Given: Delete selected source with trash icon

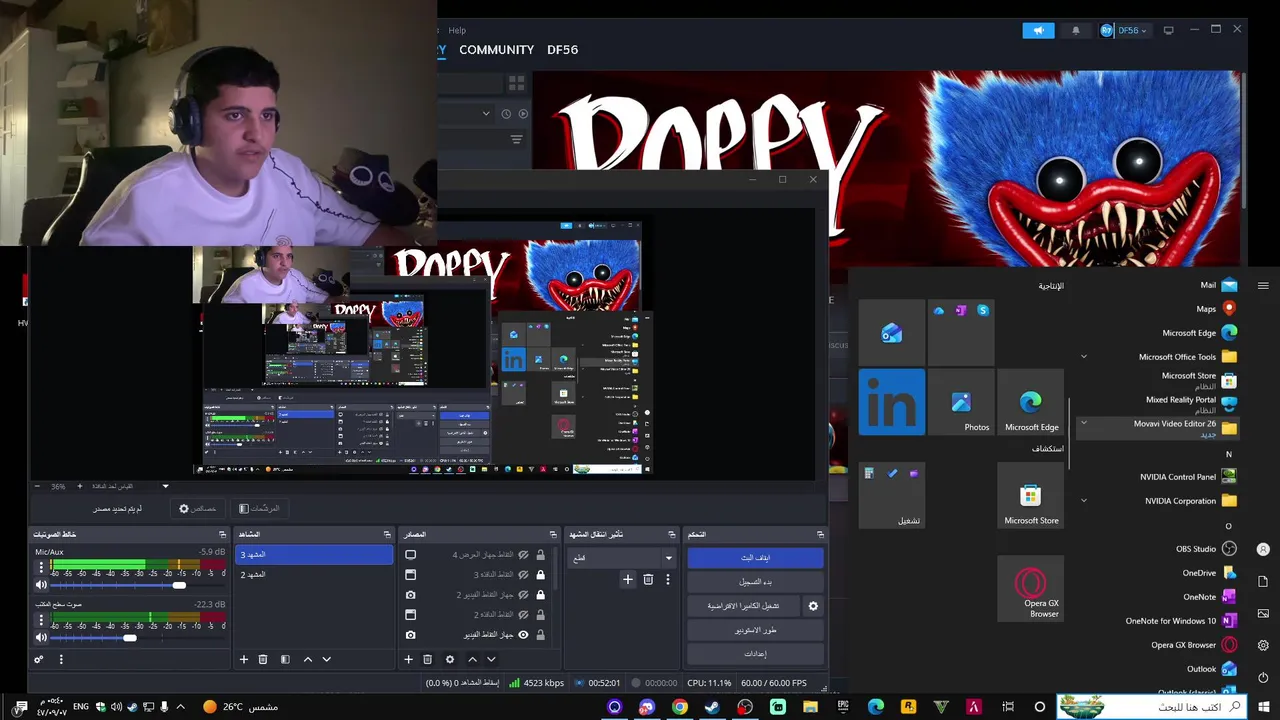Looking at the screenshot, I should pos(427,659).
